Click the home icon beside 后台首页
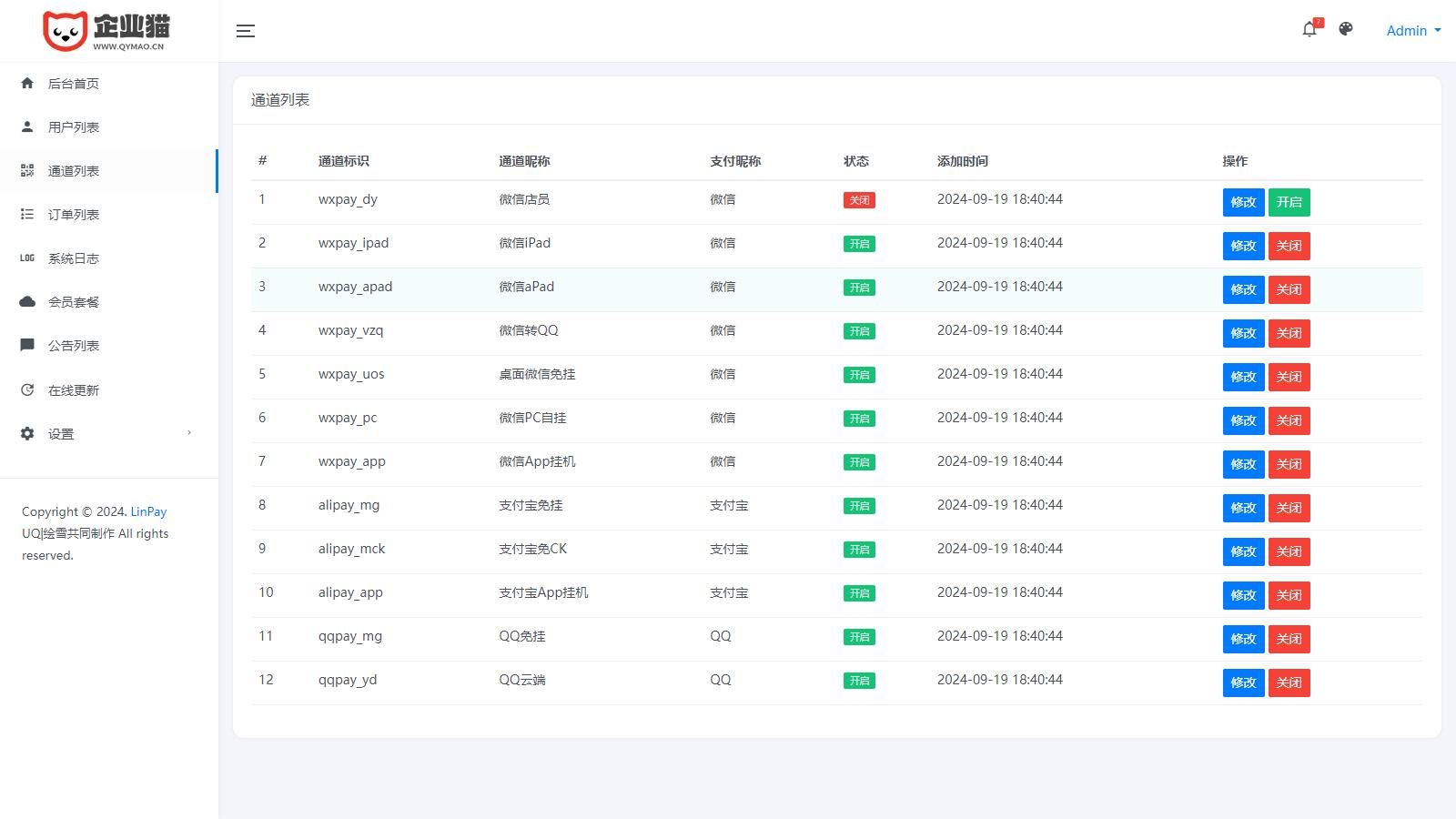The image size is (1456, 819). [27, 84]
